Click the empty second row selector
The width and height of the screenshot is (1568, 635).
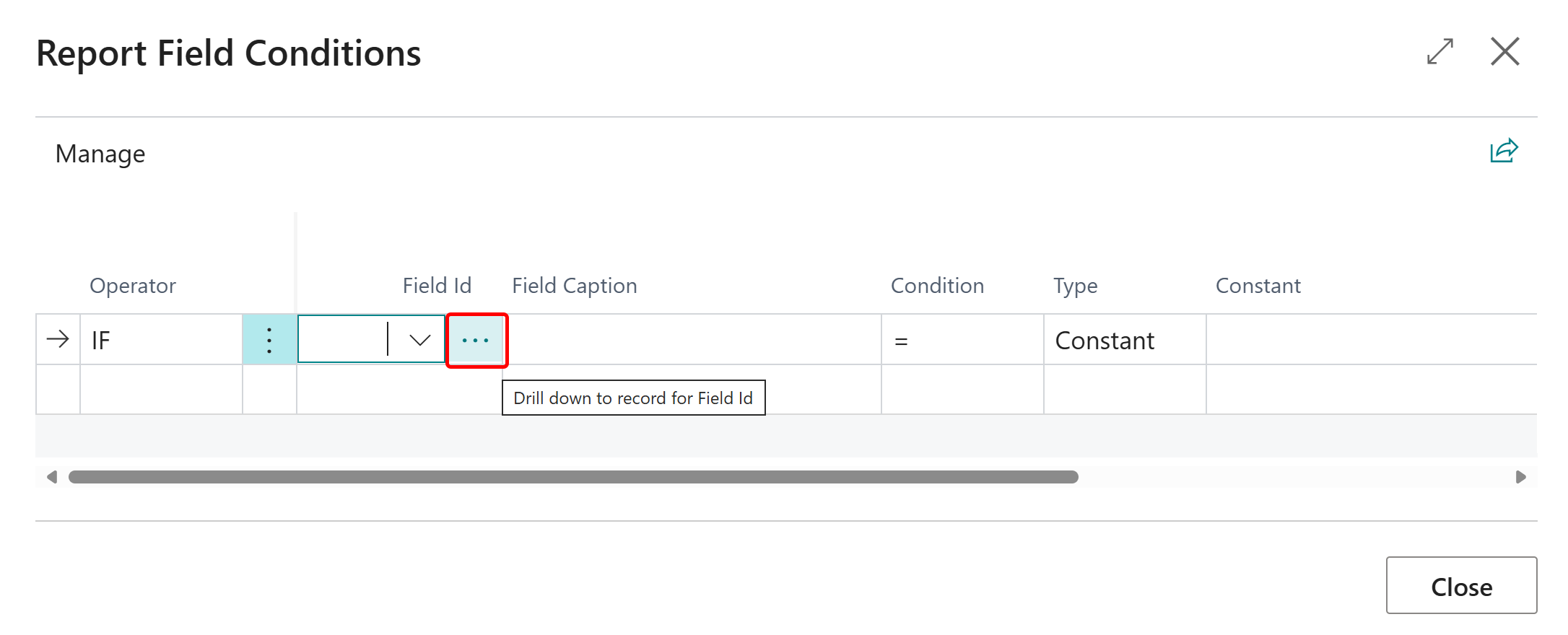pyautogui.click(x=58, y=390)
